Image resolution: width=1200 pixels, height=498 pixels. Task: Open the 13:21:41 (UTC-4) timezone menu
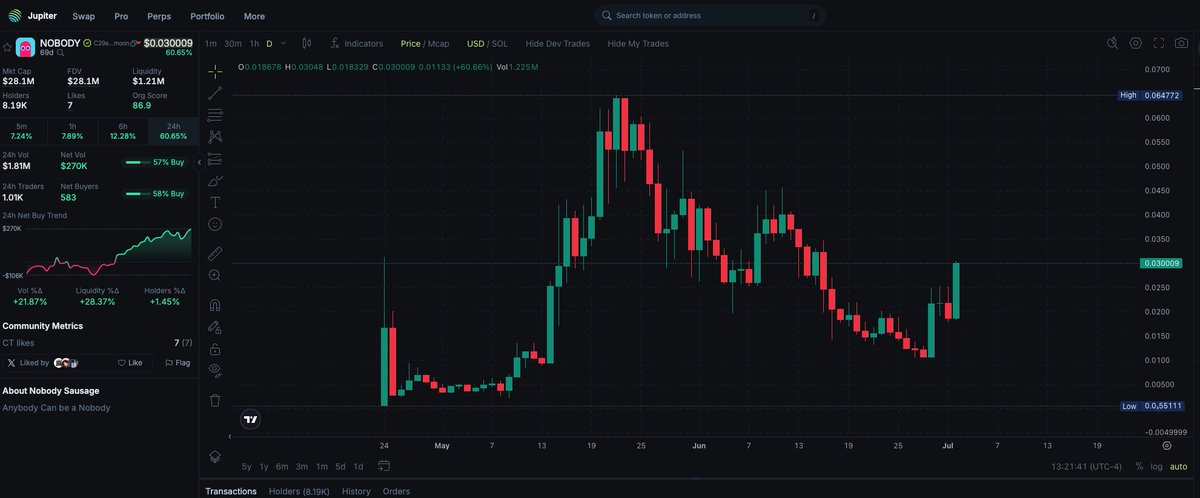pos(1087,466)
